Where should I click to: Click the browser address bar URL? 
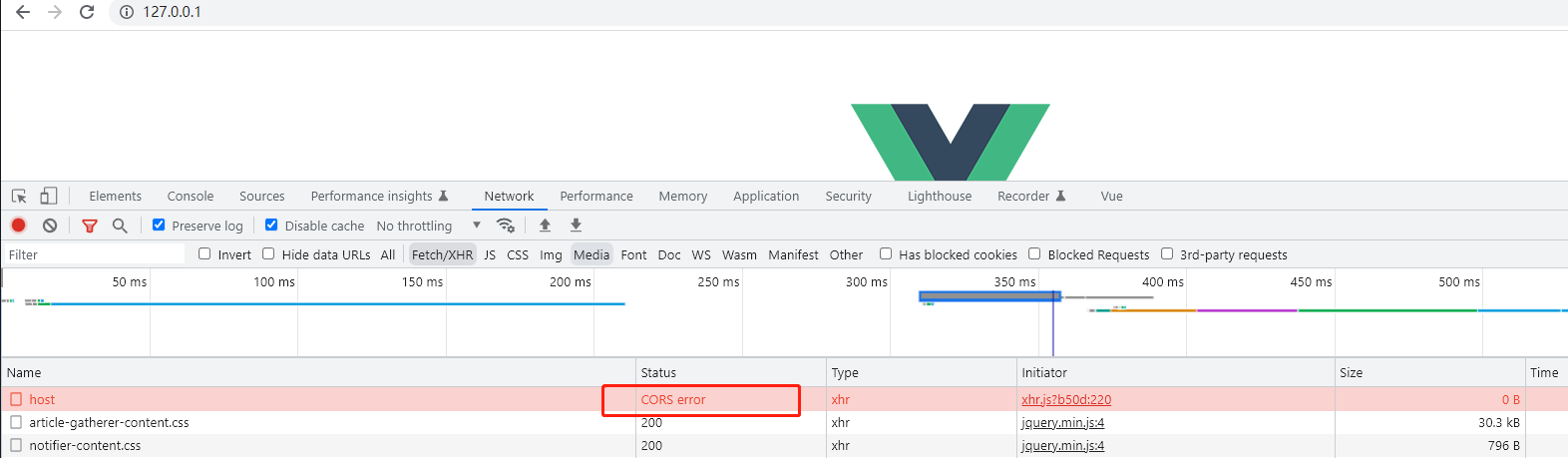click(x=172, y=12)
